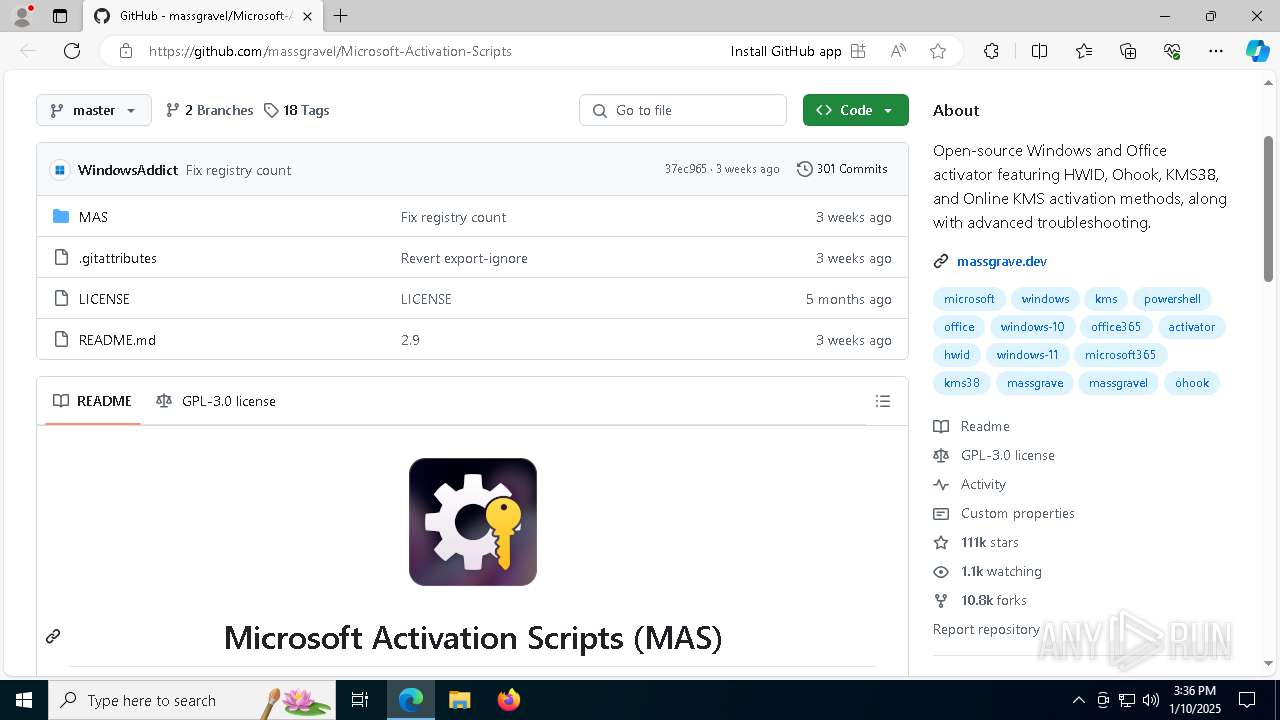Open a new tab
Viewport: 1280px width, 720px height.
[341, 16]
